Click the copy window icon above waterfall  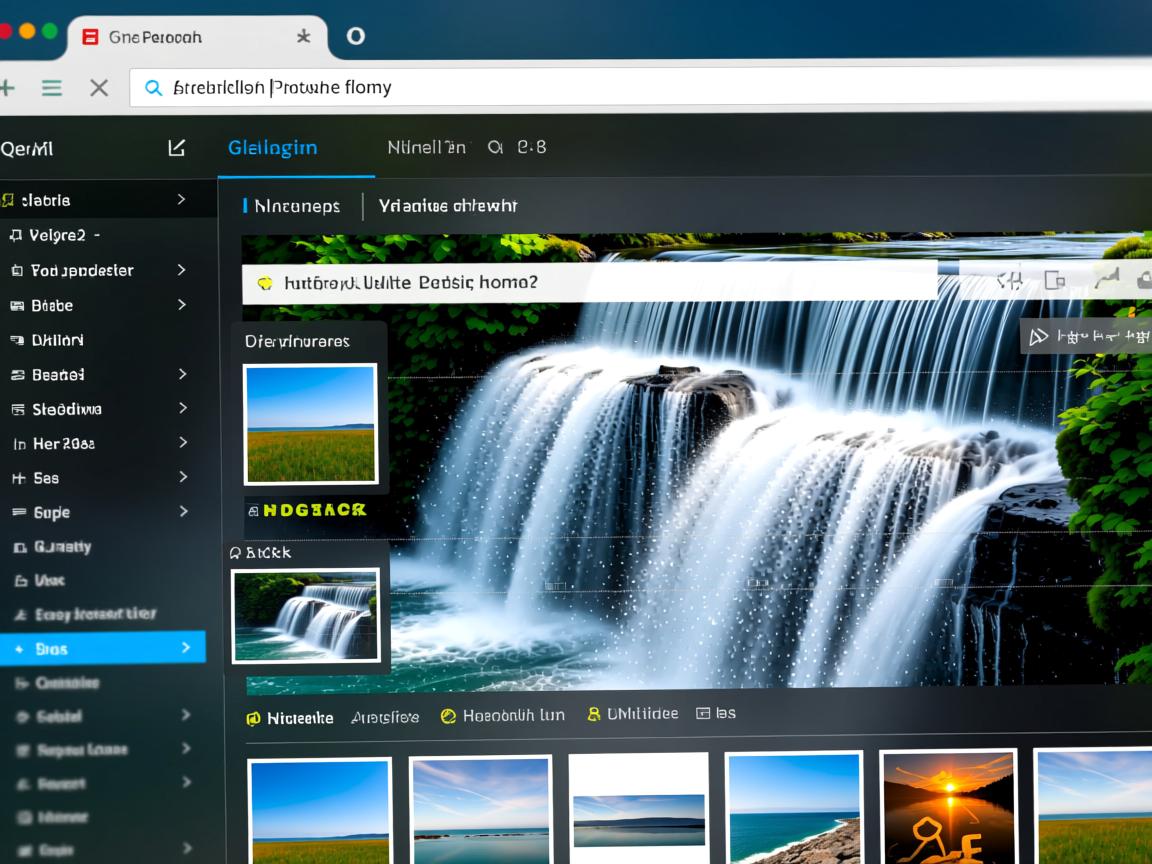tap(1054, 281)
